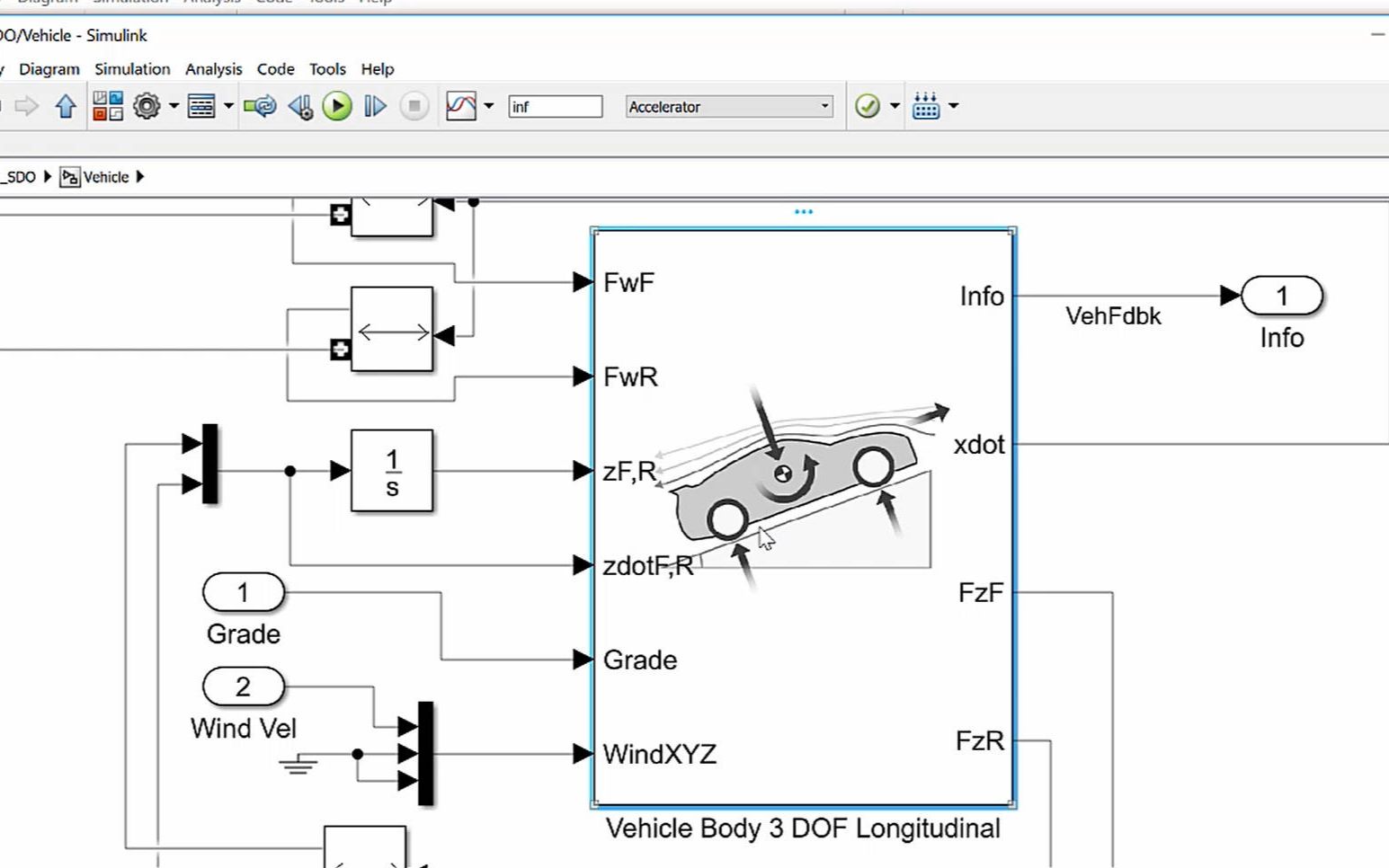Click the Stop simulation button
Image resolution: width=1389 pixels, height=868 pixels.
click(x=414, y=107)
